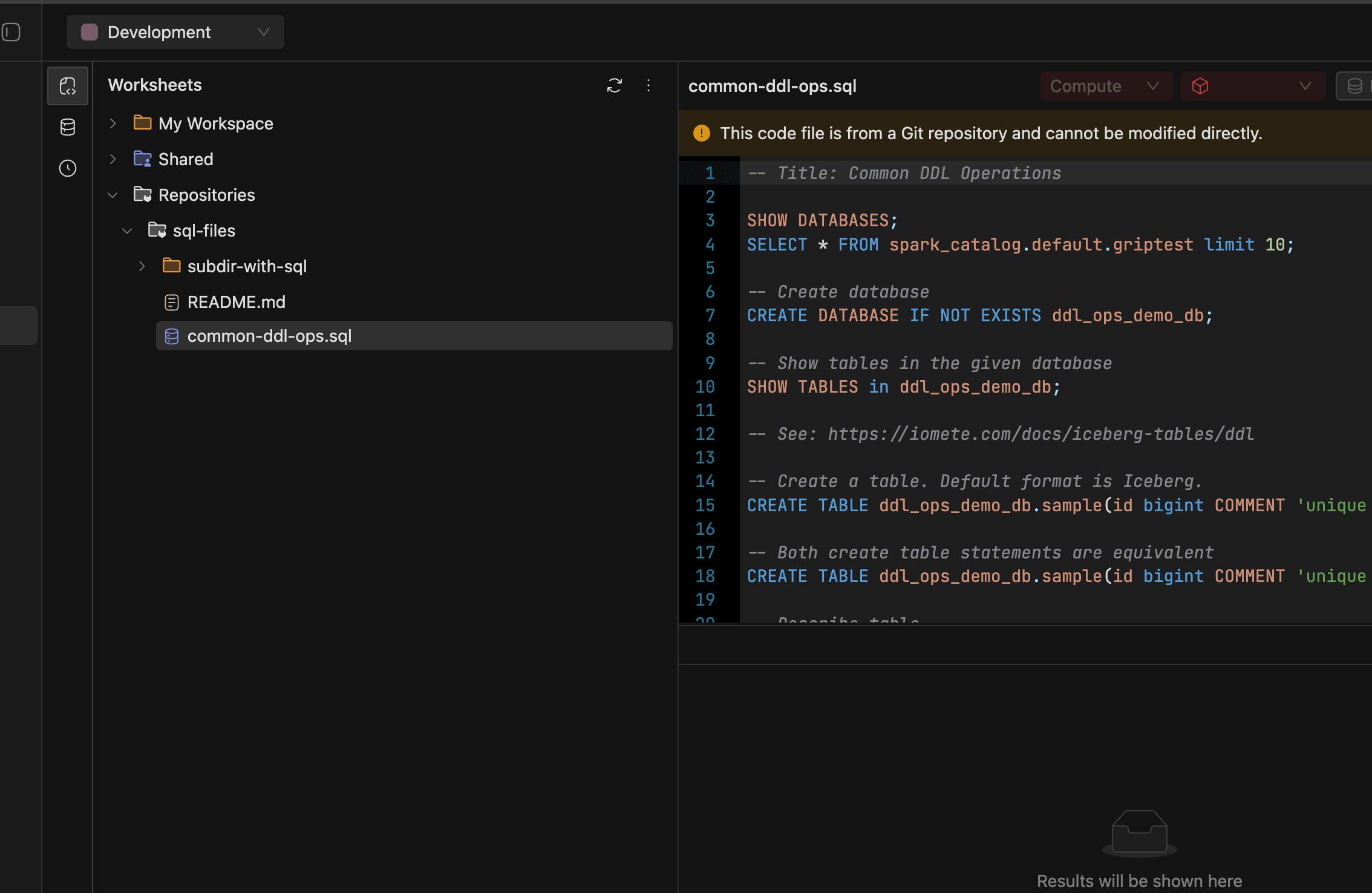
Task: Toggle the sidebar panel icon at top-left
Action: point(11,32)
